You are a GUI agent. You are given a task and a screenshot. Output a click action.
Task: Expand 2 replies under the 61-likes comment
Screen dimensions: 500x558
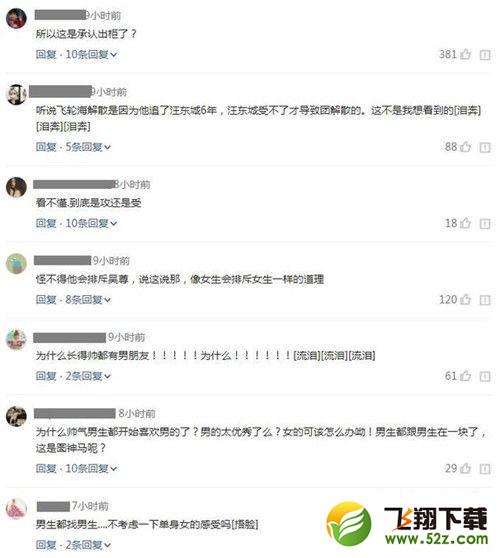[88, 376]
